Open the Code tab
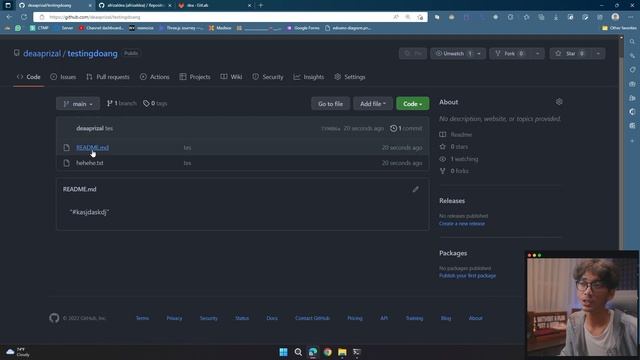Screen dimensions: 640x360 coord(29,77)
